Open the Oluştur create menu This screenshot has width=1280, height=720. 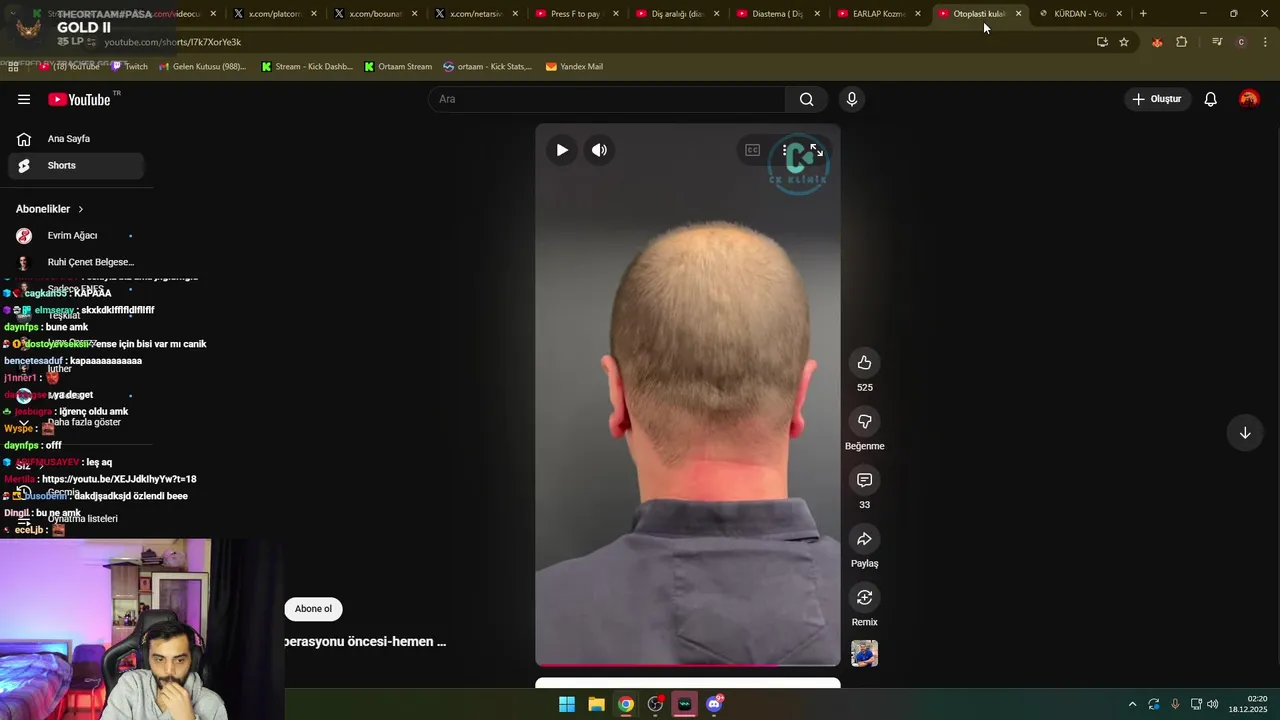point(1156,99)
